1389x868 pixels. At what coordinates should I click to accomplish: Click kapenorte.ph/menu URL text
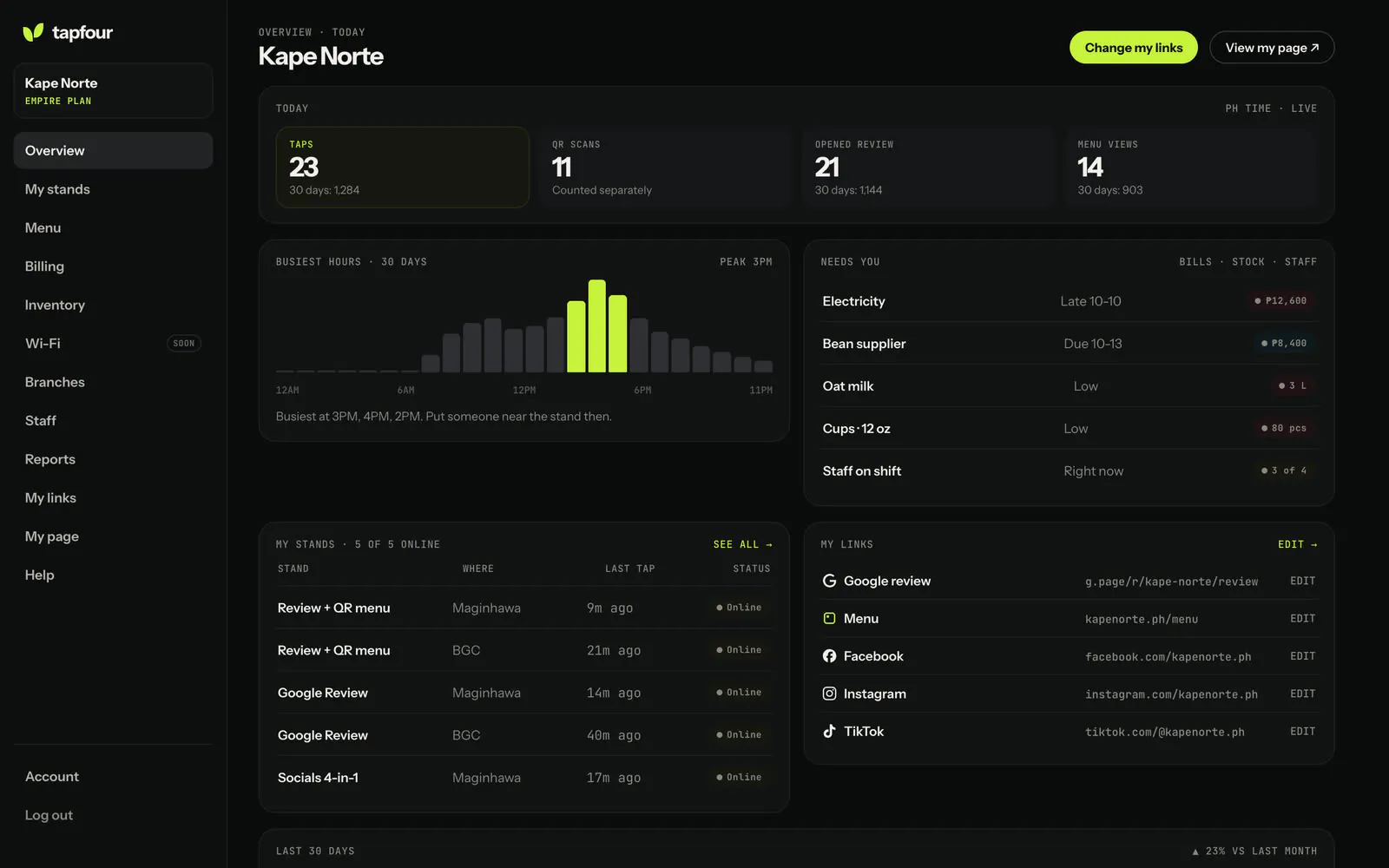pos(1141,619)
